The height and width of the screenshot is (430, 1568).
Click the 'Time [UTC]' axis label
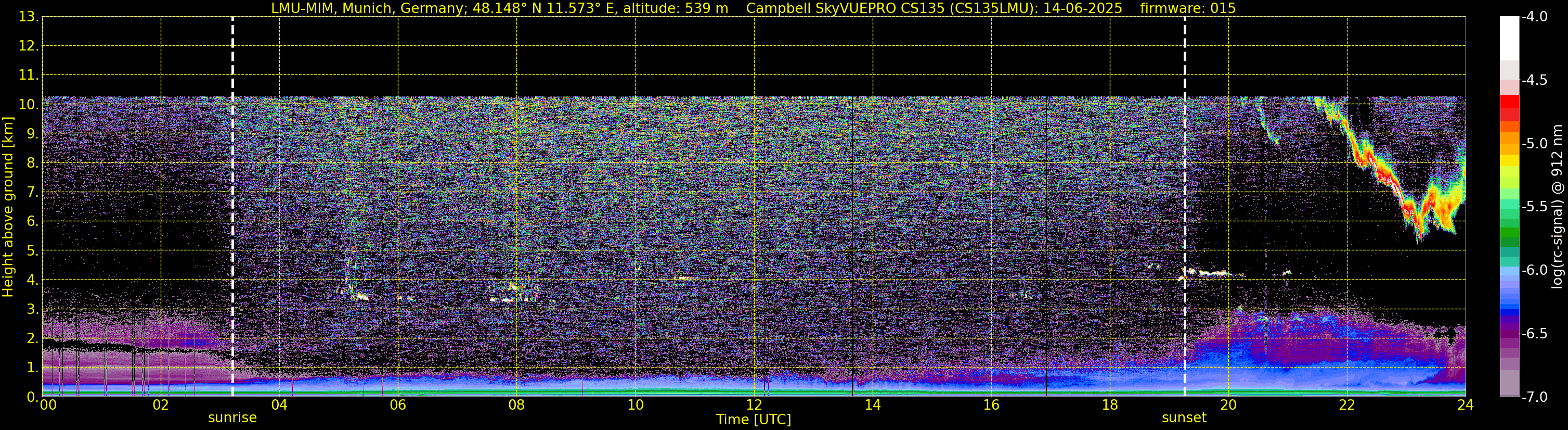click(x=754, y=420)
